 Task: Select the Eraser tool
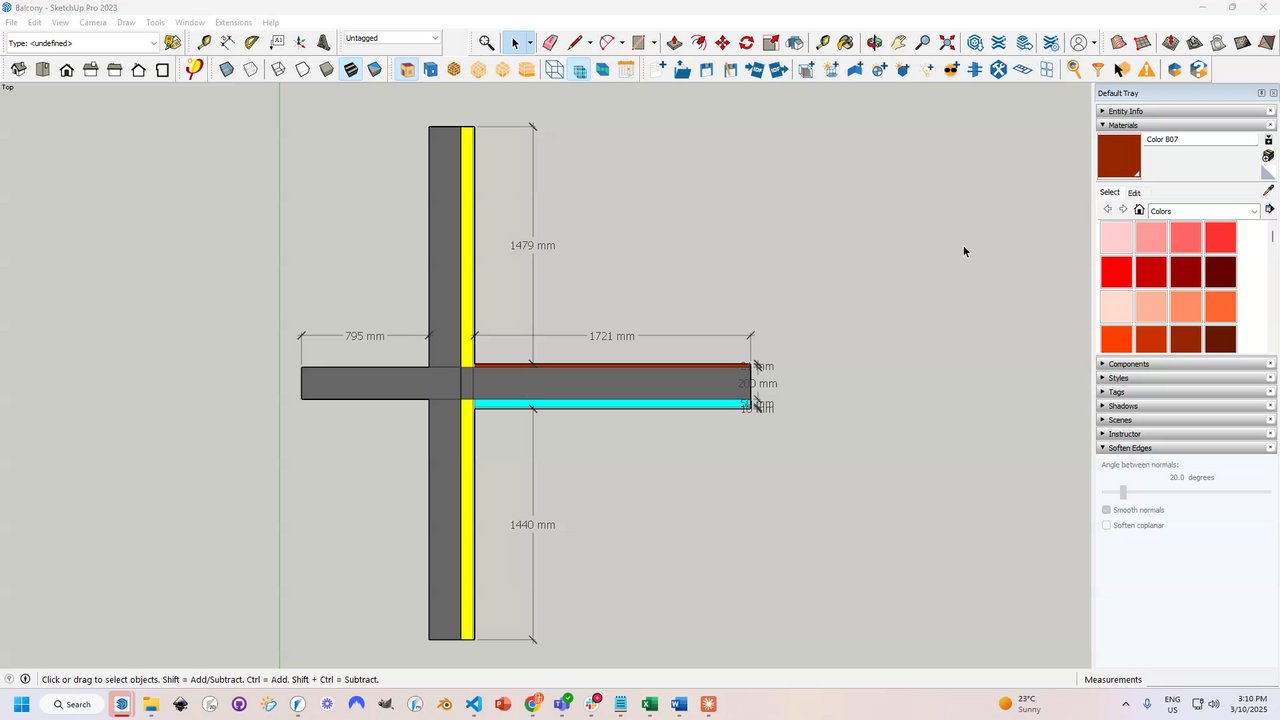tap(550, 43)
